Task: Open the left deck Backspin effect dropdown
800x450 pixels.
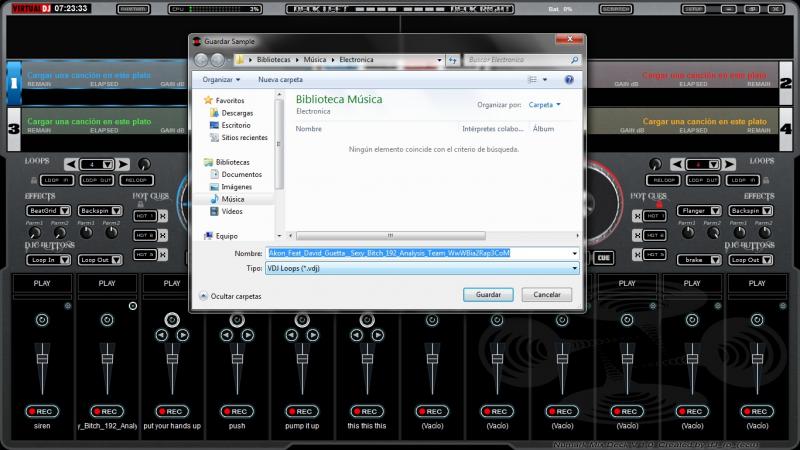Action: [x=100, y=211]
